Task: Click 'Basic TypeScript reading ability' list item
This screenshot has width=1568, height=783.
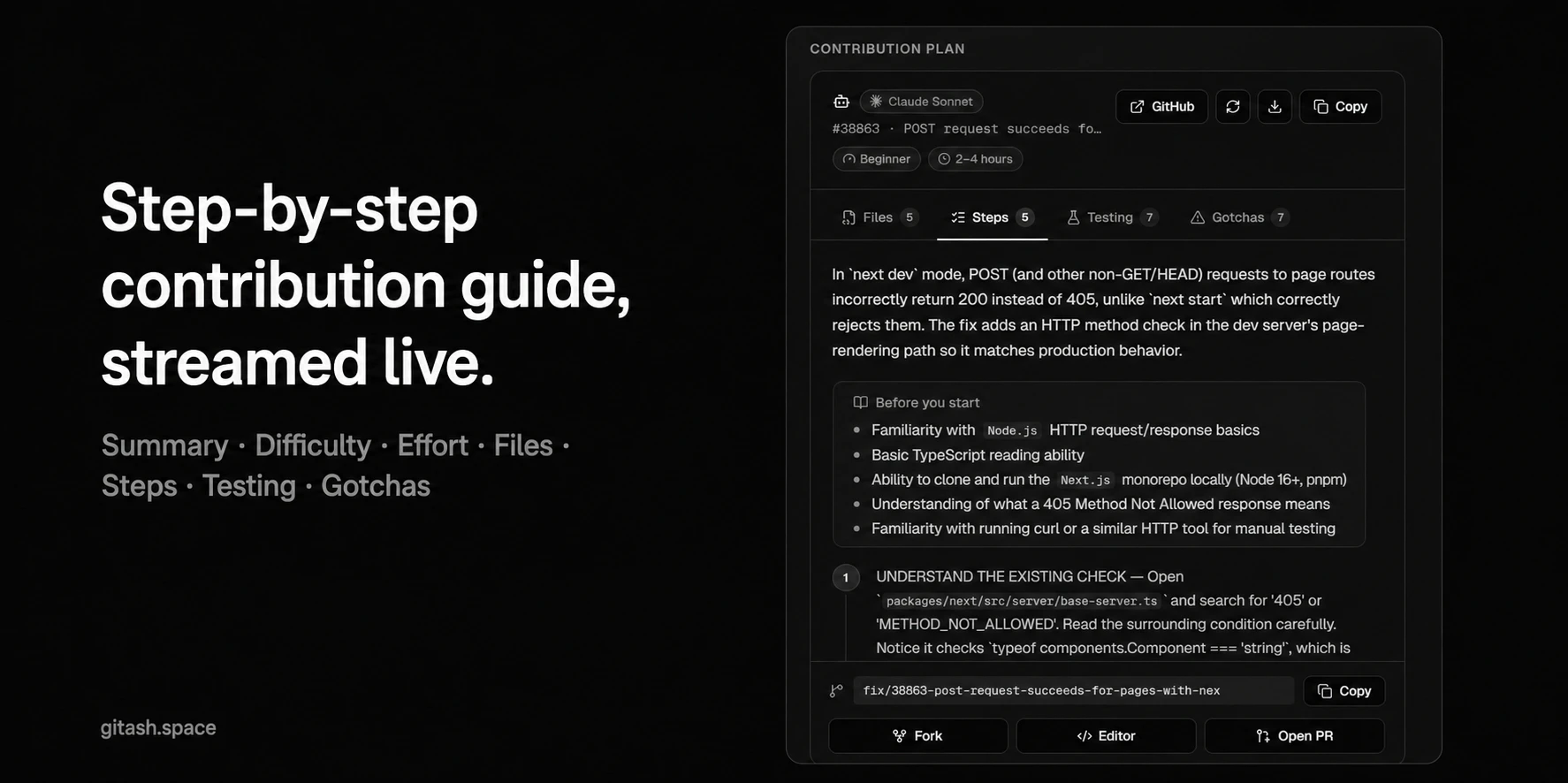Action: [x=978, y=455]
